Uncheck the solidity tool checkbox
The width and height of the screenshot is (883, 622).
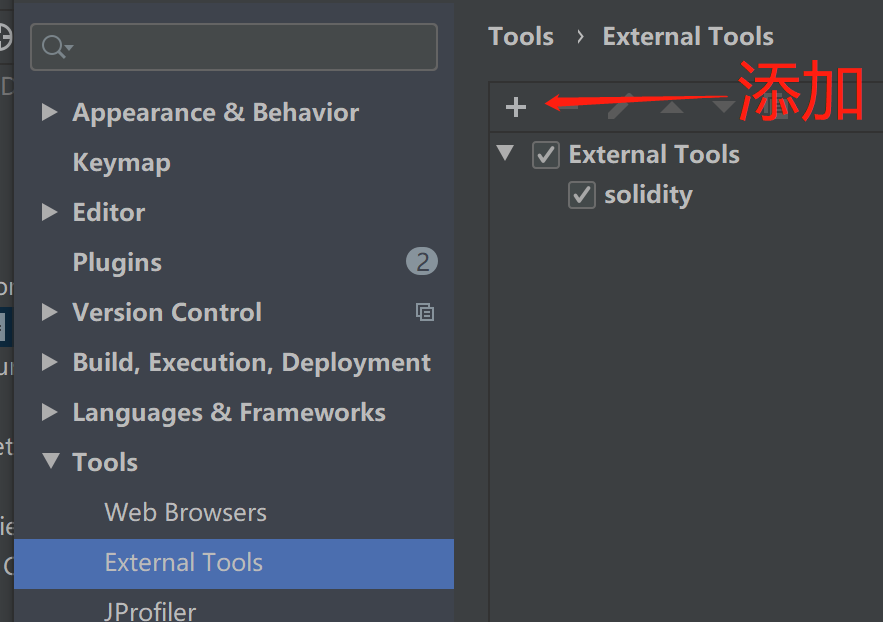click(581, 194)
